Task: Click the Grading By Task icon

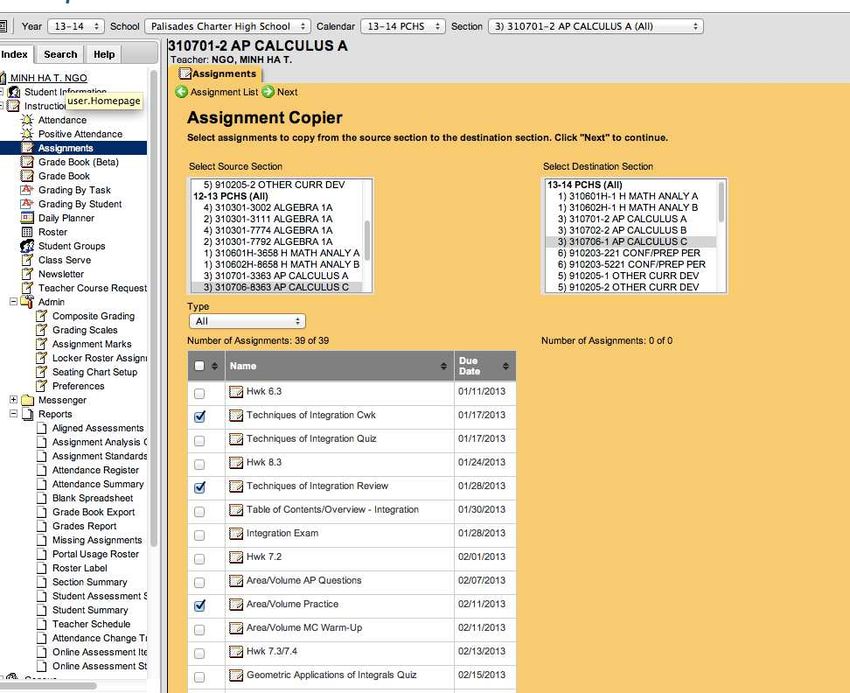Action: (27, 190)
